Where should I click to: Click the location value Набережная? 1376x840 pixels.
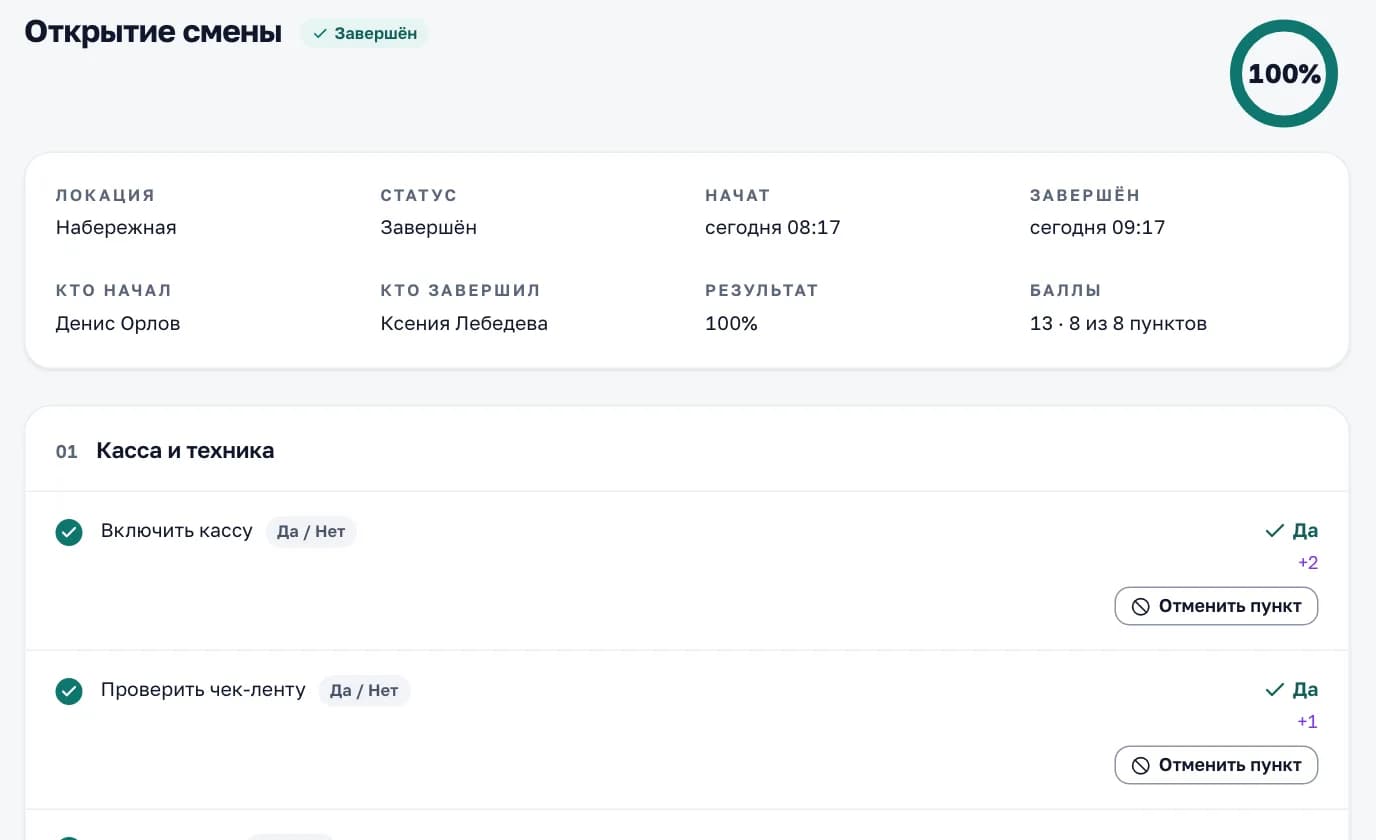pyautogui.click(x=116, y=227)
